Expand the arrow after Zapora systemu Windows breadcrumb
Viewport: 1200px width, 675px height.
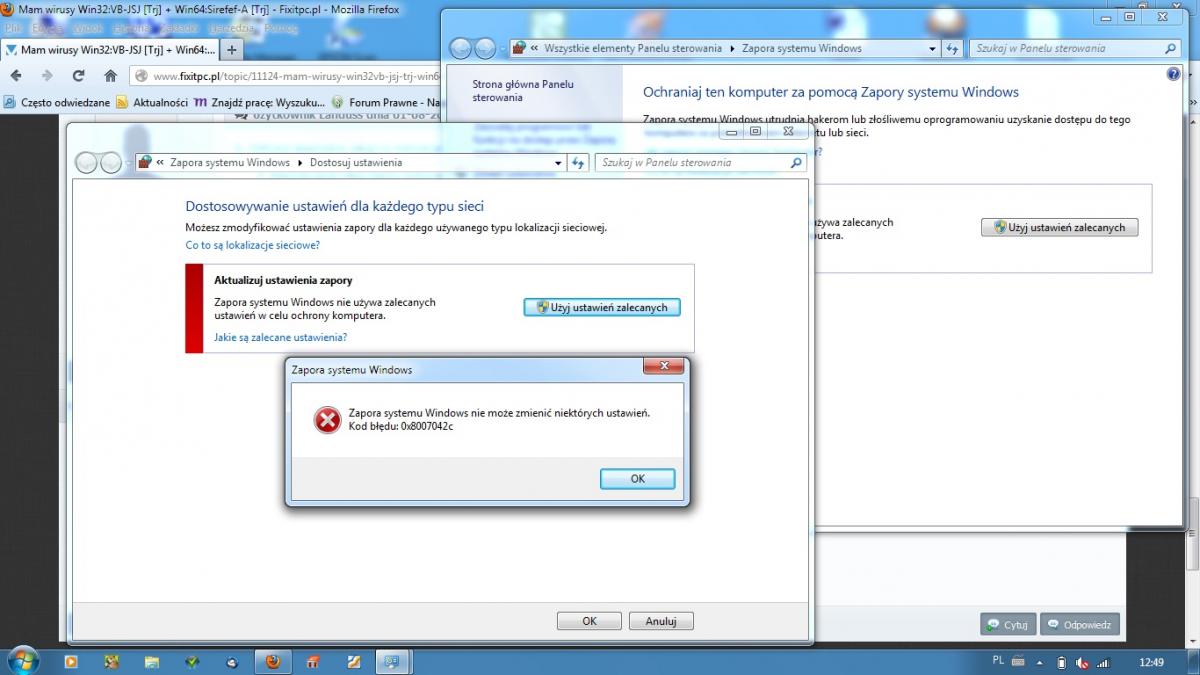point(300,163)
